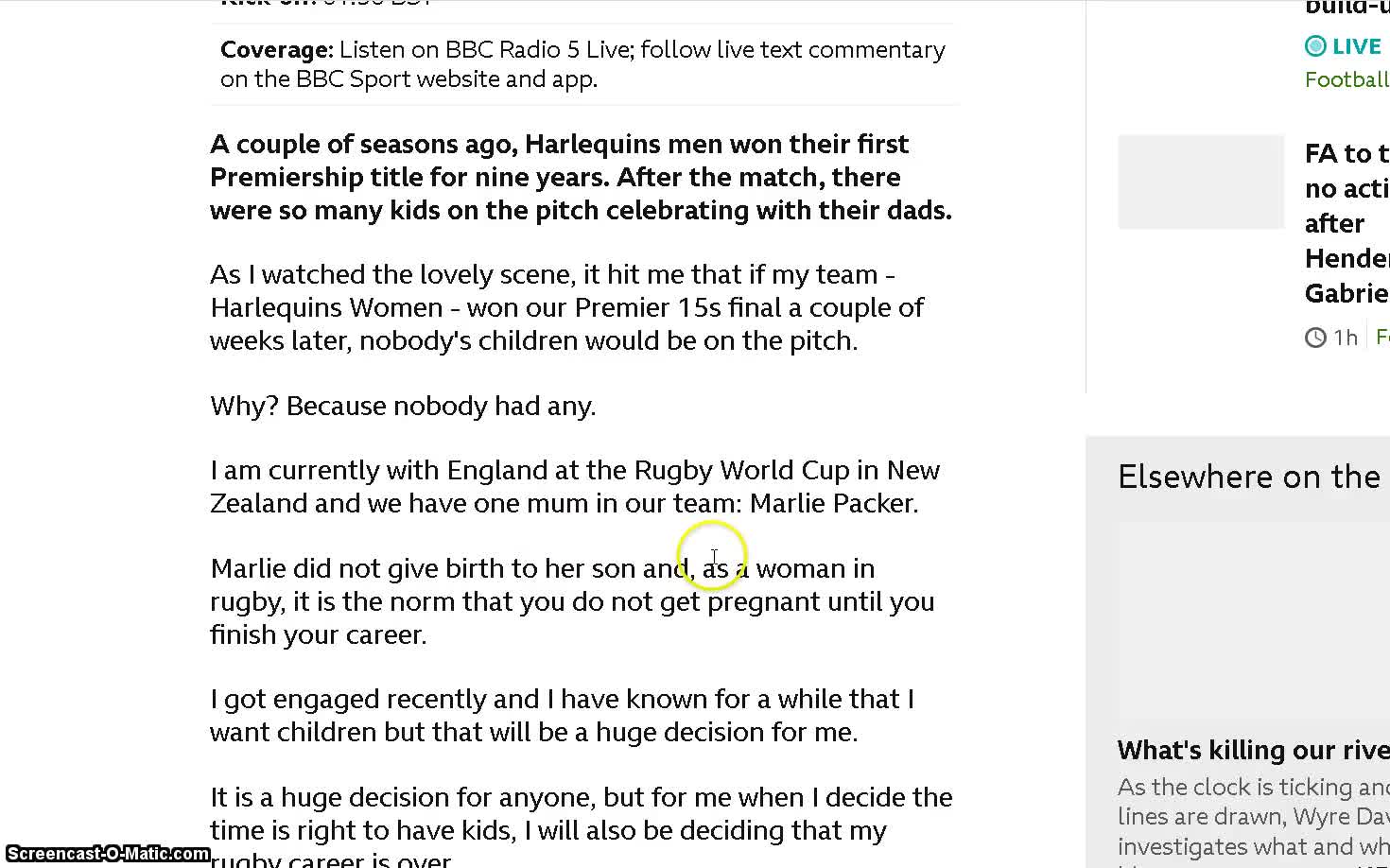Click the Screencast-O-Matic watermark
This screenshot has width=1390, height=868.
(107, 854)
